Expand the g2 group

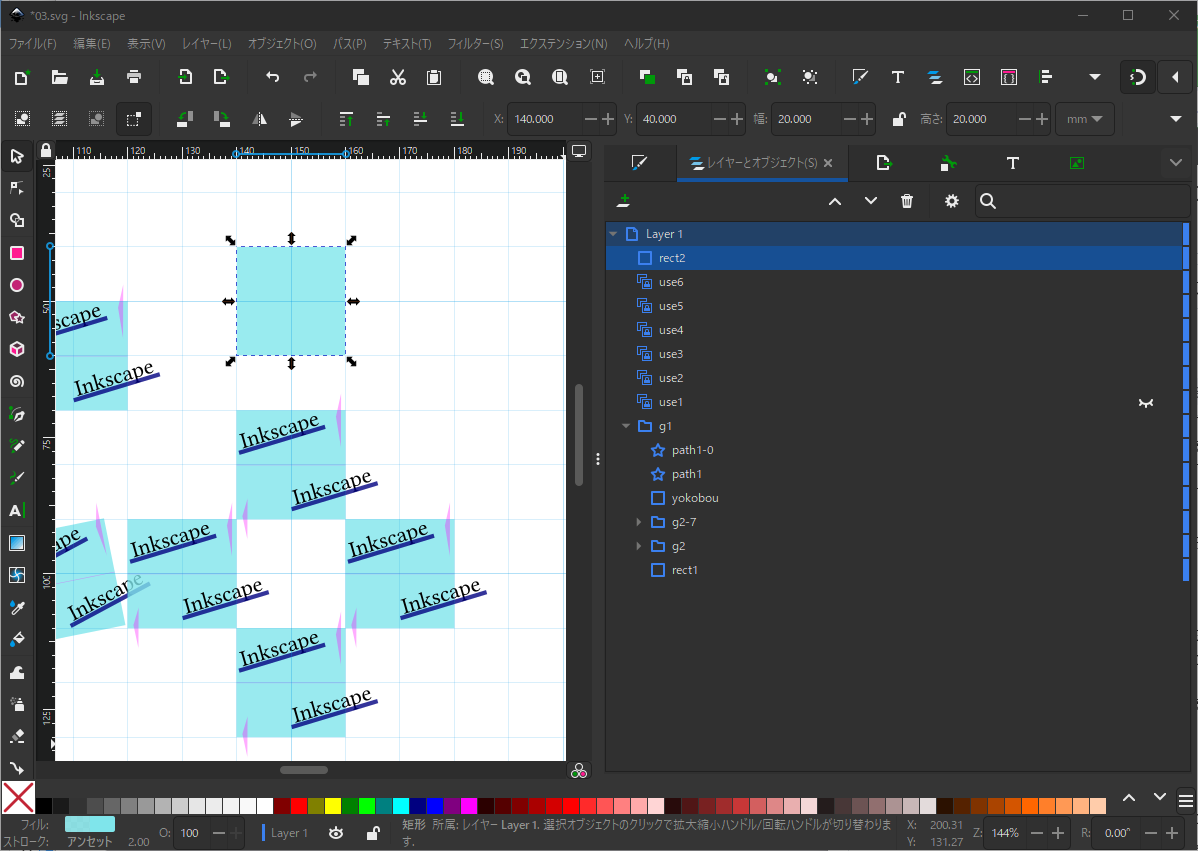click(639, 546)
